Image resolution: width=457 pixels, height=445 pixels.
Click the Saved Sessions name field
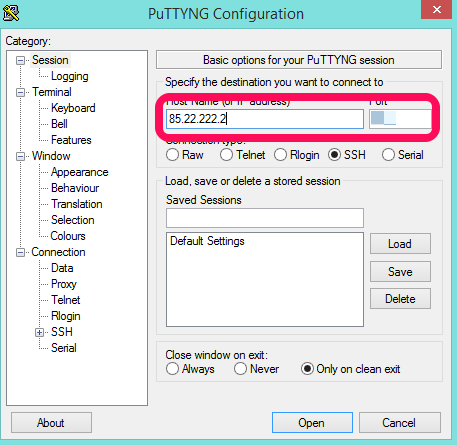tap(265, 218)
